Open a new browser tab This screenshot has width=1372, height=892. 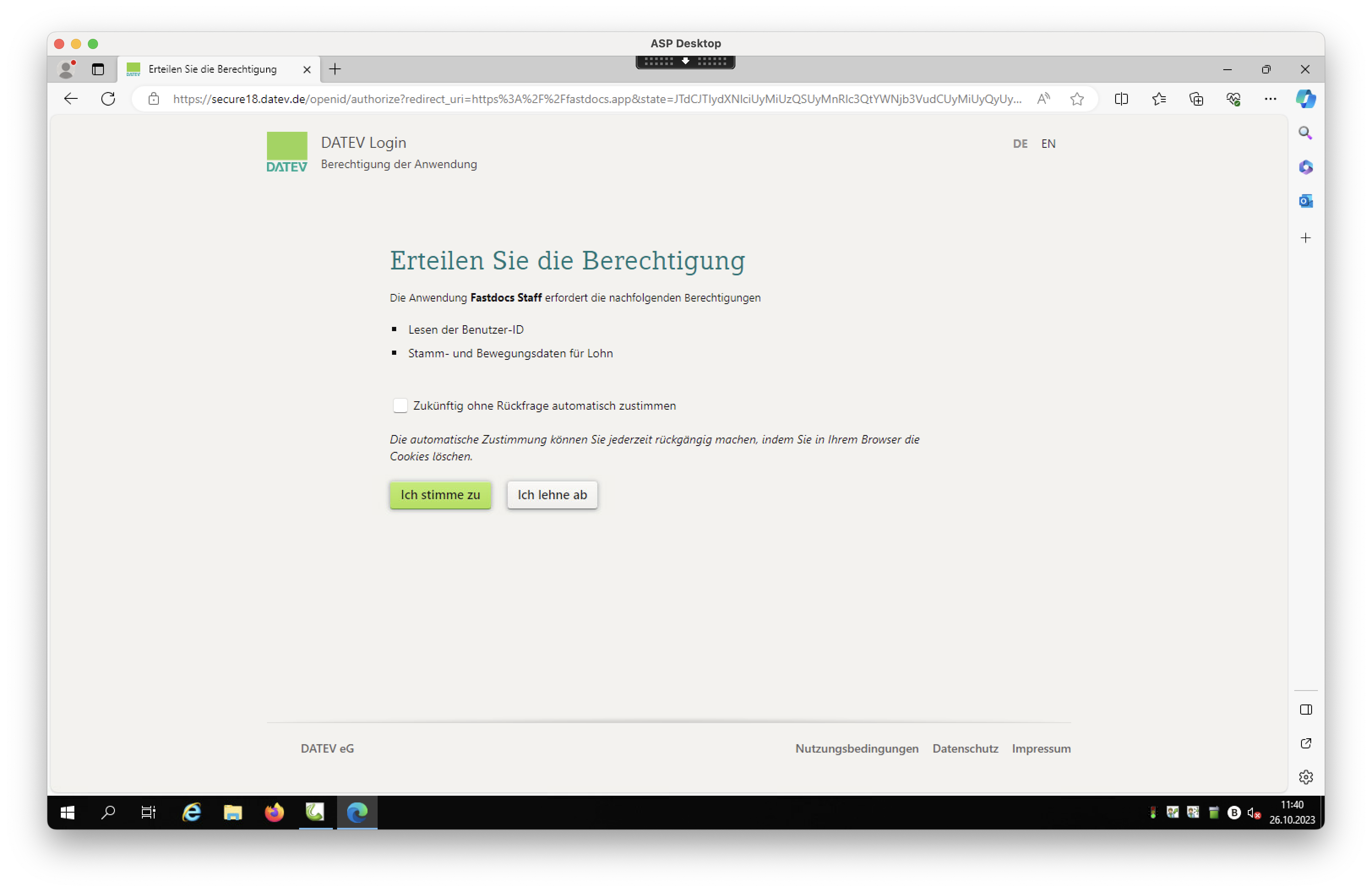pyautogui.click(x=335, y=69)
